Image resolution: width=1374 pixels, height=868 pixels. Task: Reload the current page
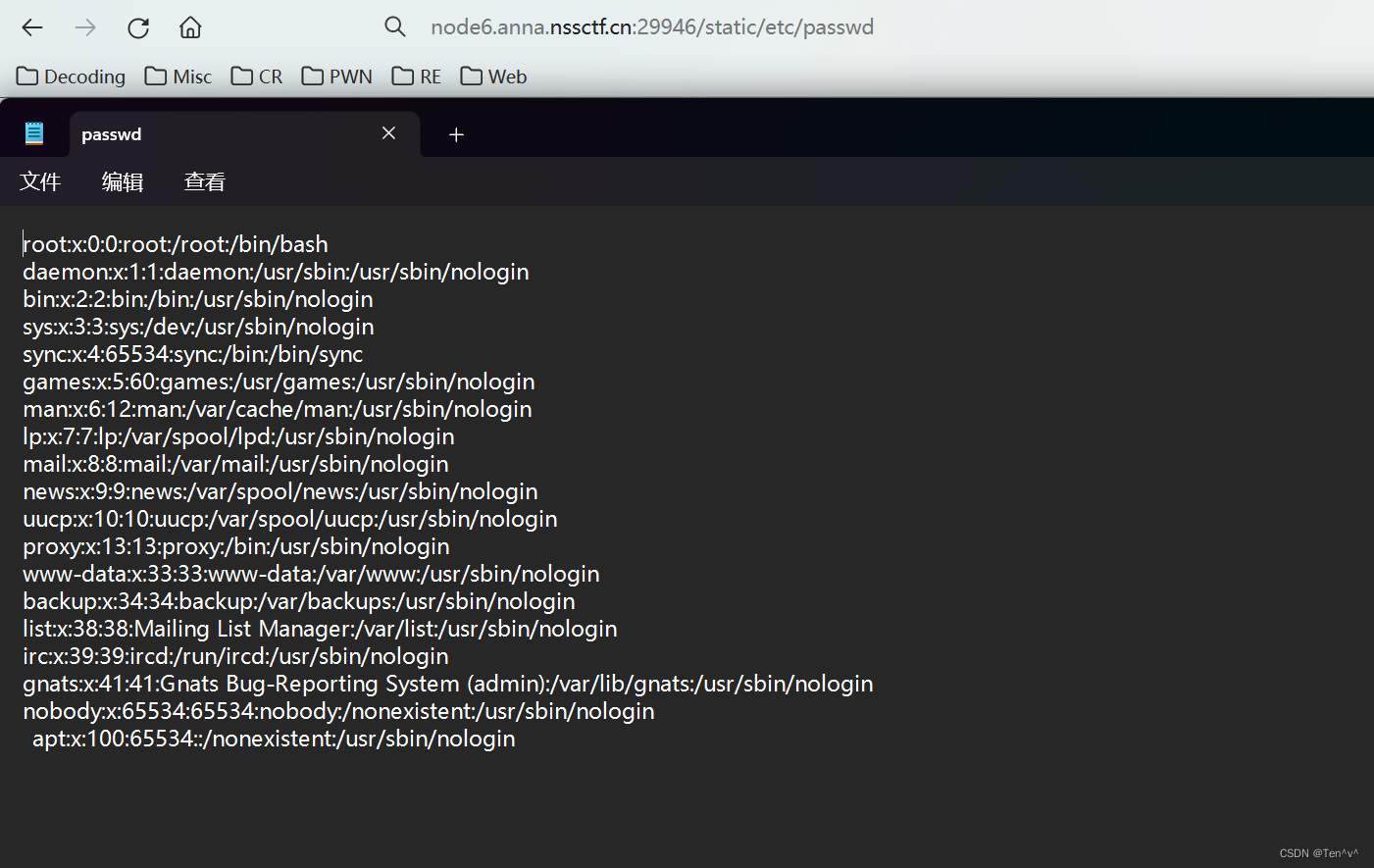tap(137, 27)
